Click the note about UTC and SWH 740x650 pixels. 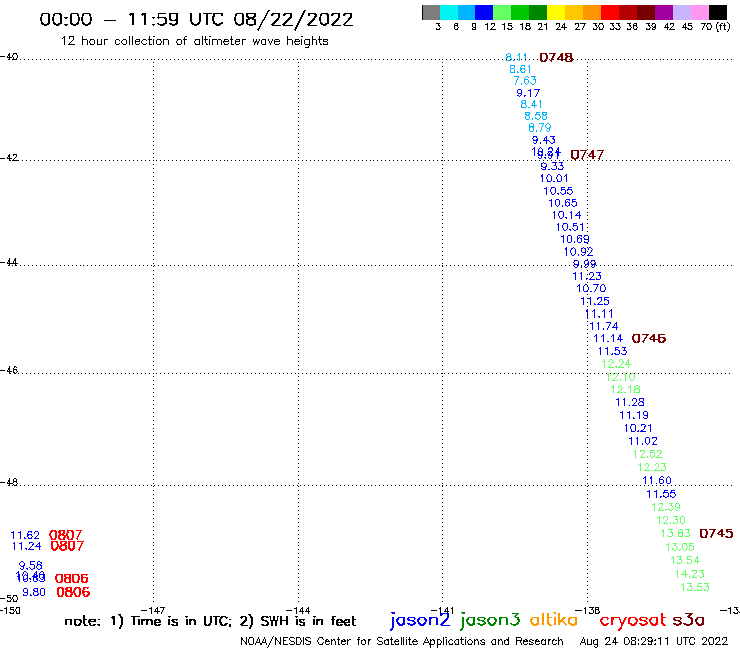(x=210, y=621)
